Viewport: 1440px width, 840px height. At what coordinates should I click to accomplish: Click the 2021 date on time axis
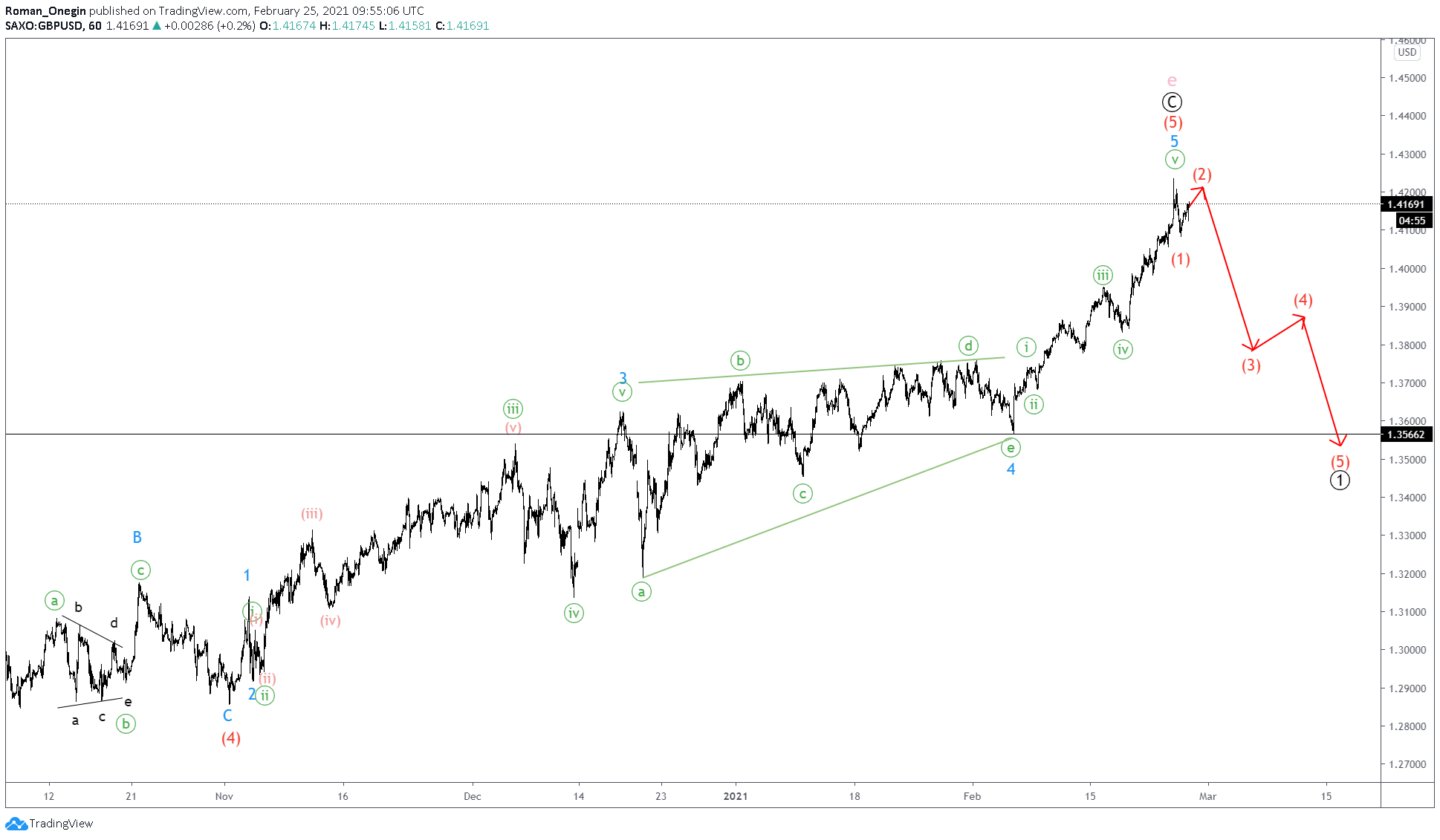[735, 796]
